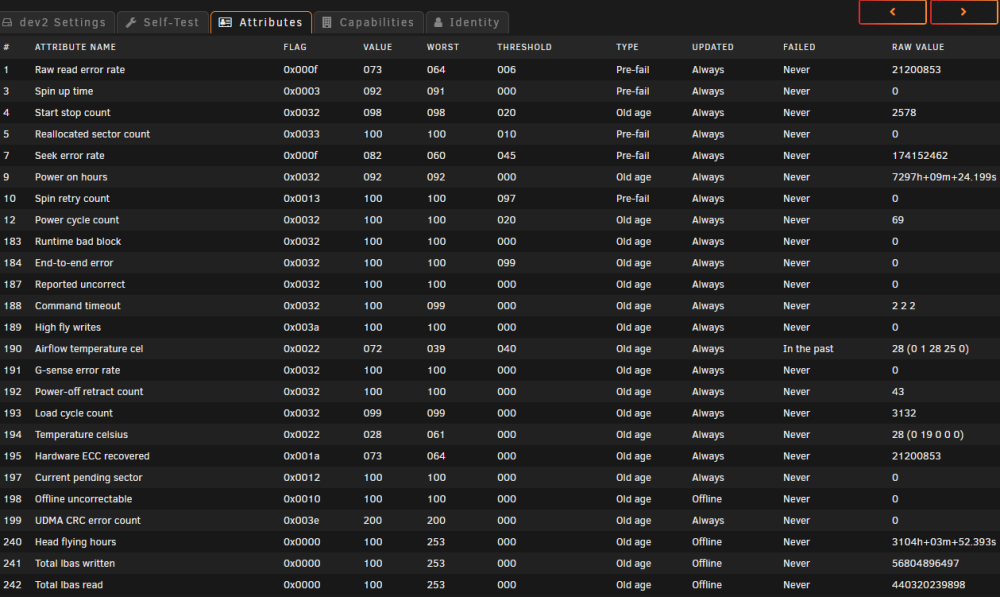Open the Capabilities tab

(x=369, y=22)
